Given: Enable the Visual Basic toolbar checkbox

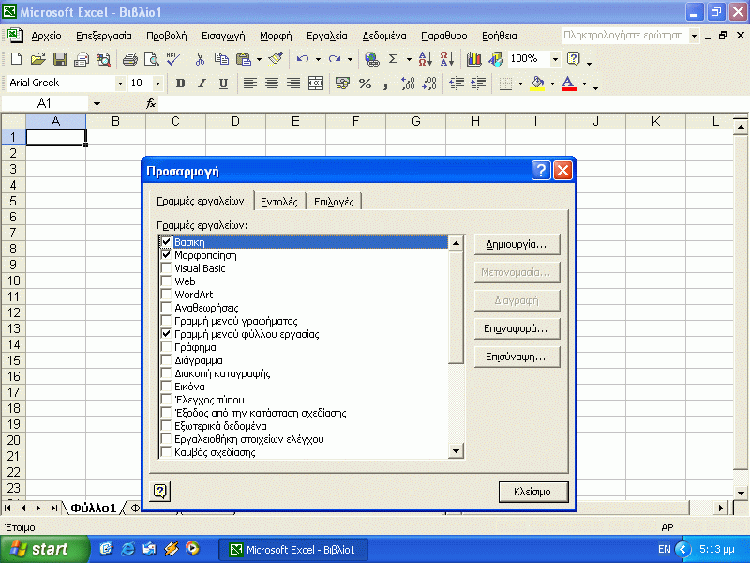Looking at the screenshot, I should (166, 268).
